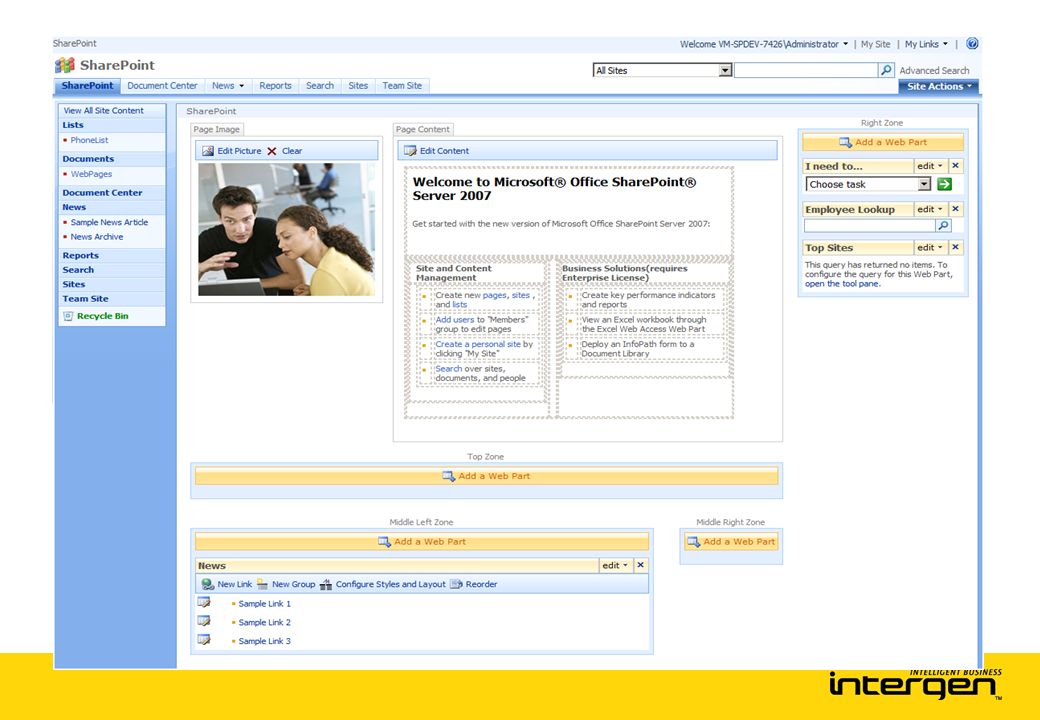Screen dimensions: 1040x720
Task: Click the edit icon beside Sample Link 1
Action: 204,603
